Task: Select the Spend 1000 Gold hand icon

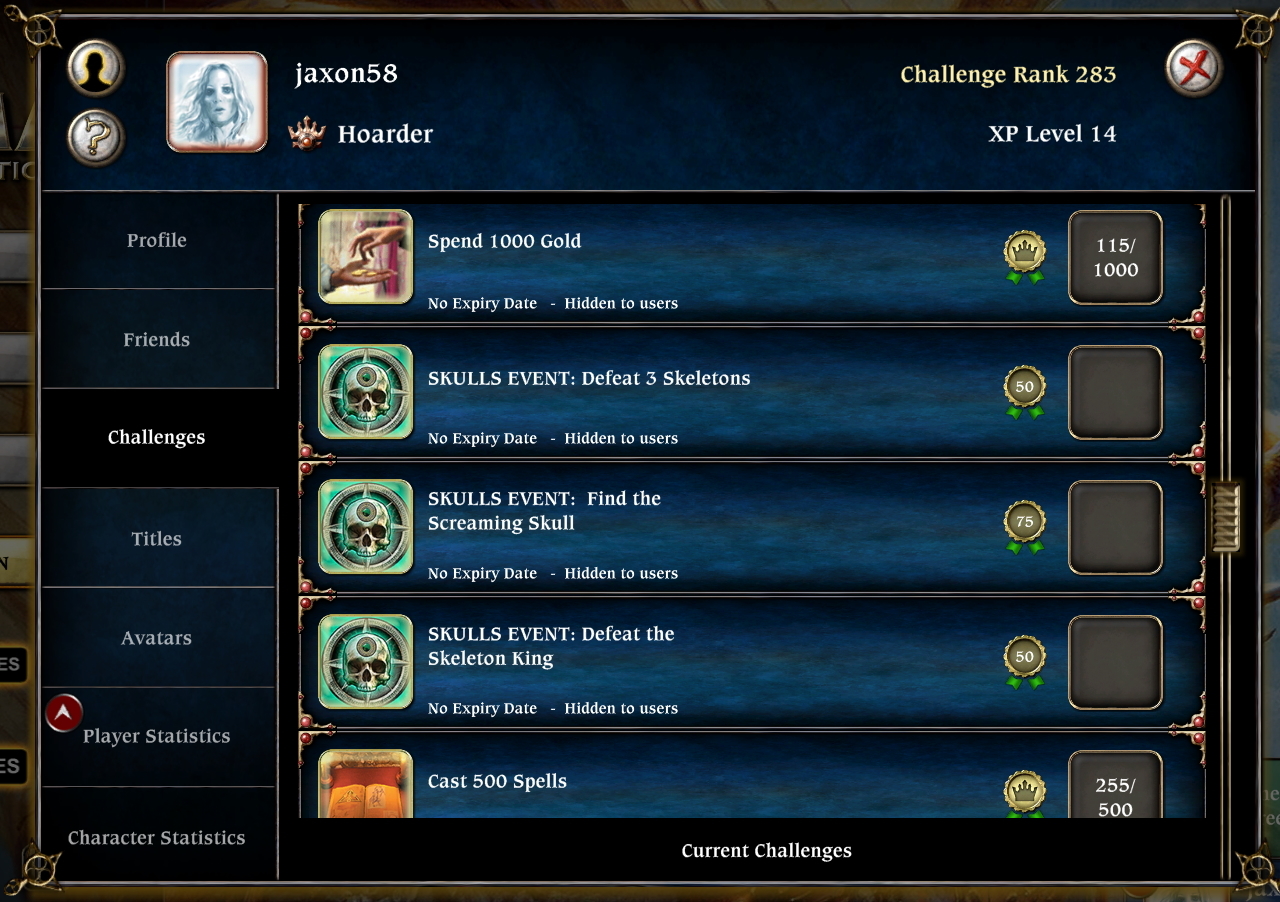Action: [x=365, y=256]
